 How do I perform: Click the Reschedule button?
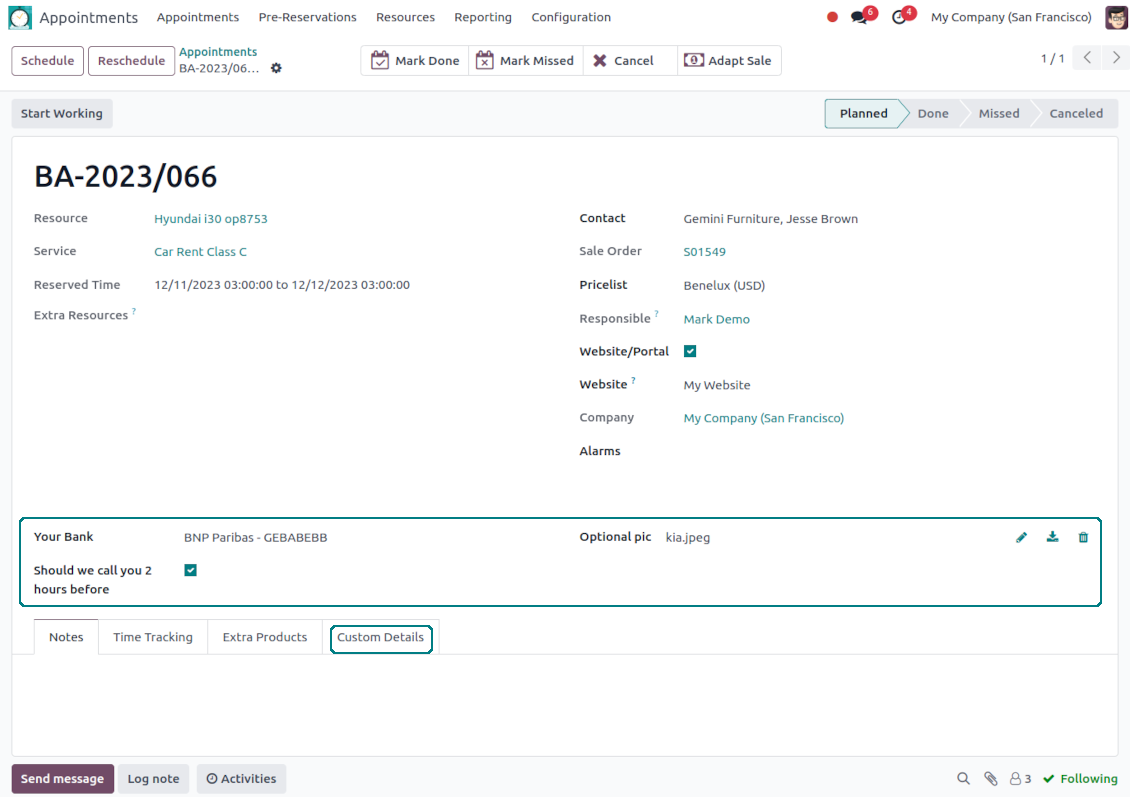[131, 61]
